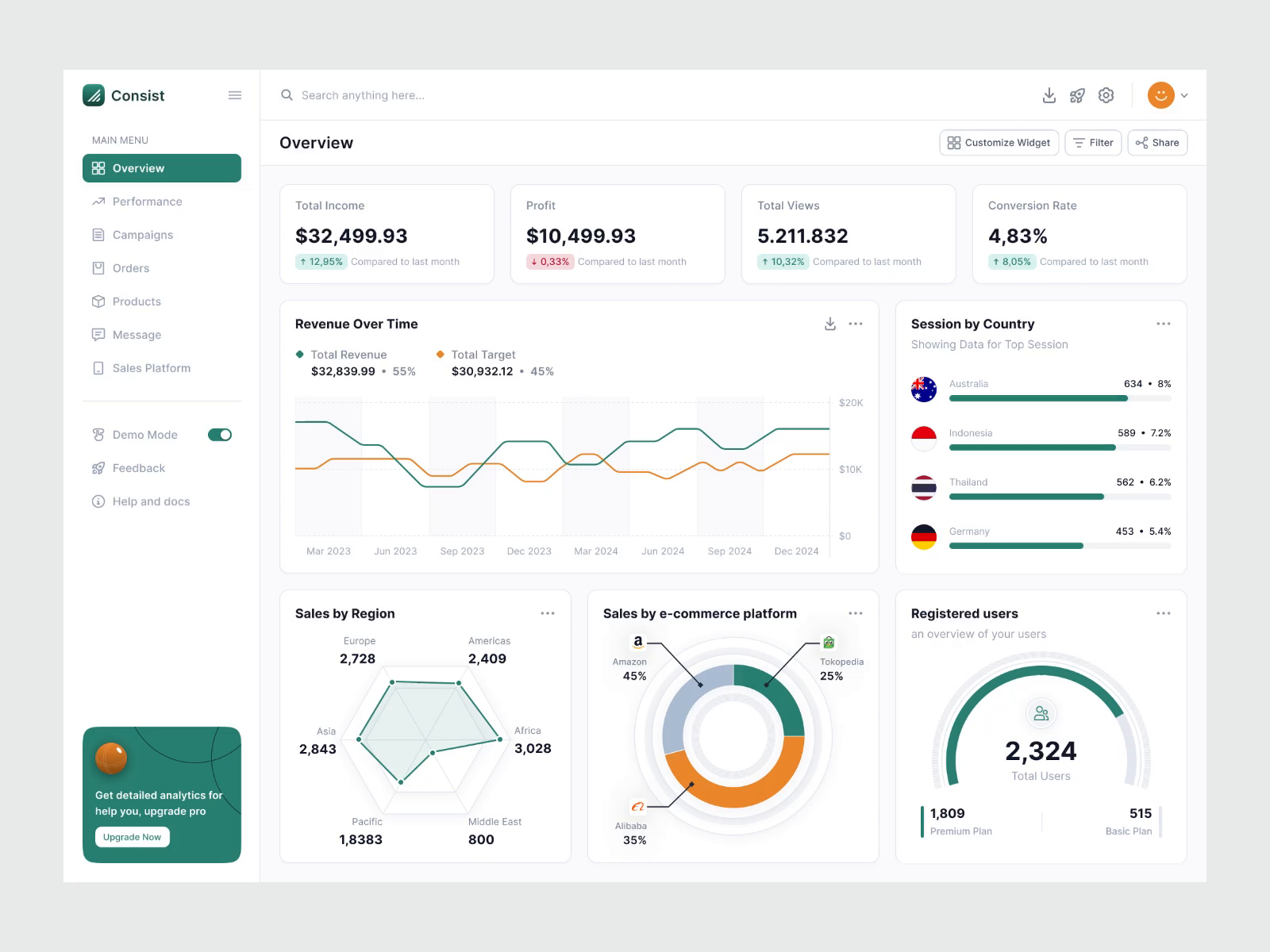1270x952 pixels.
Task: Open the Customize Widget panel
Action: 999,143
